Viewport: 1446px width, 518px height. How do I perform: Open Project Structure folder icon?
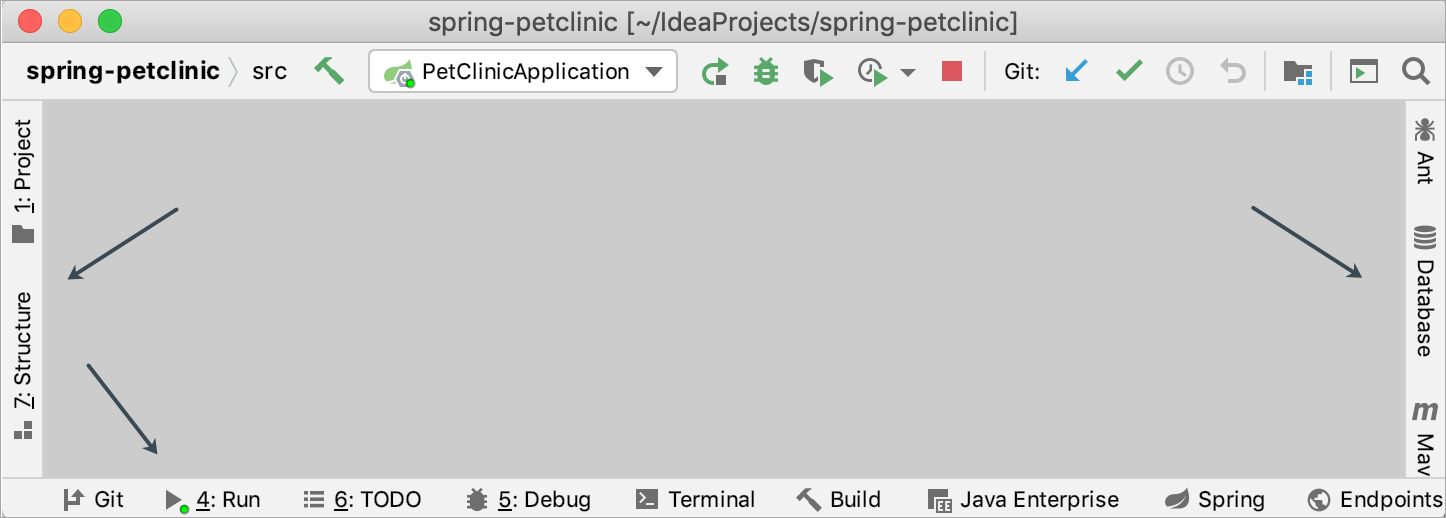click(1298, 72)
